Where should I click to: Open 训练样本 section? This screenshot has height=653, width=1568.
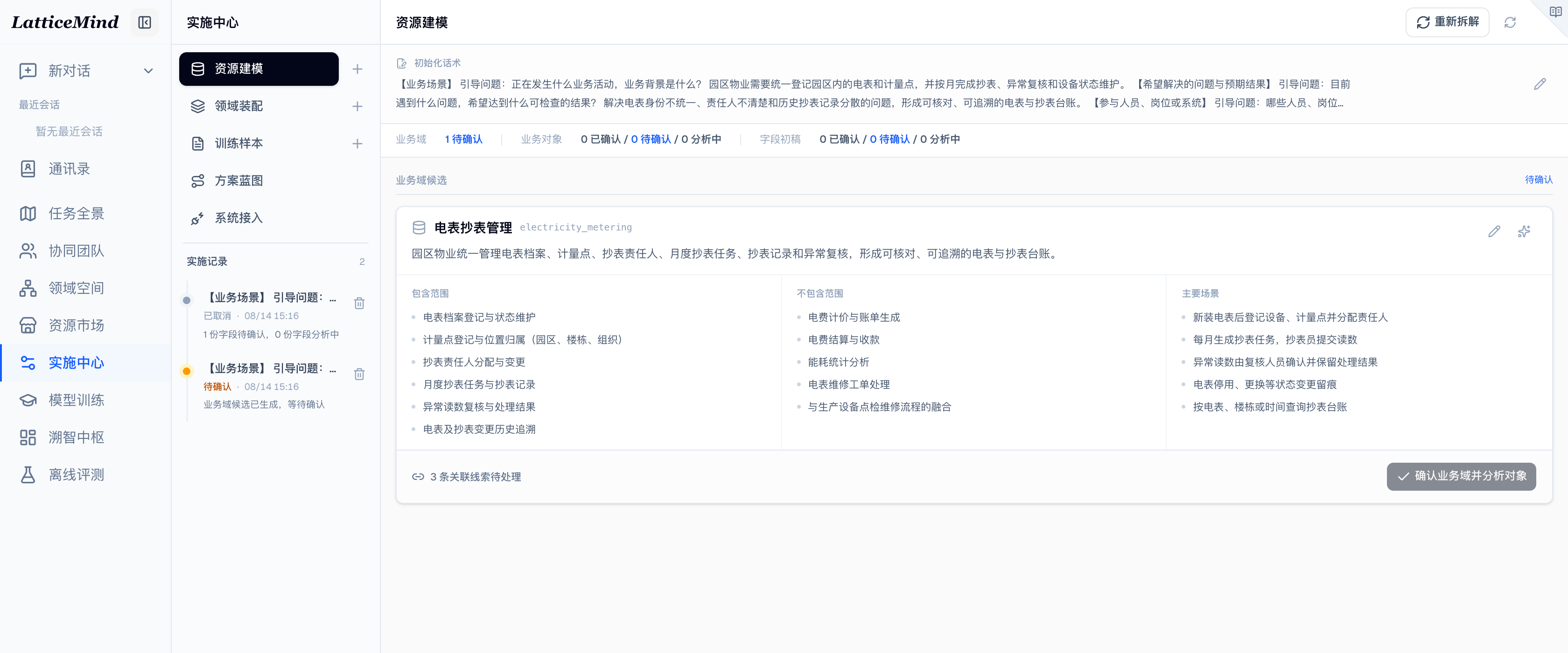pos(259,144)
